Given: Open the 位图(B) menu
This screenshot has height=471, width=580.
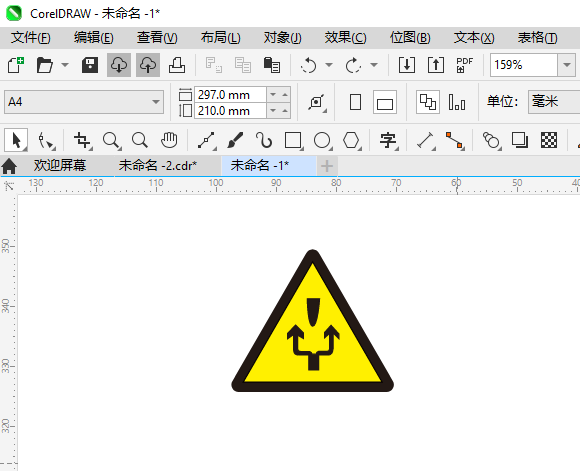Looking at the screenshot, I should 410,38.
